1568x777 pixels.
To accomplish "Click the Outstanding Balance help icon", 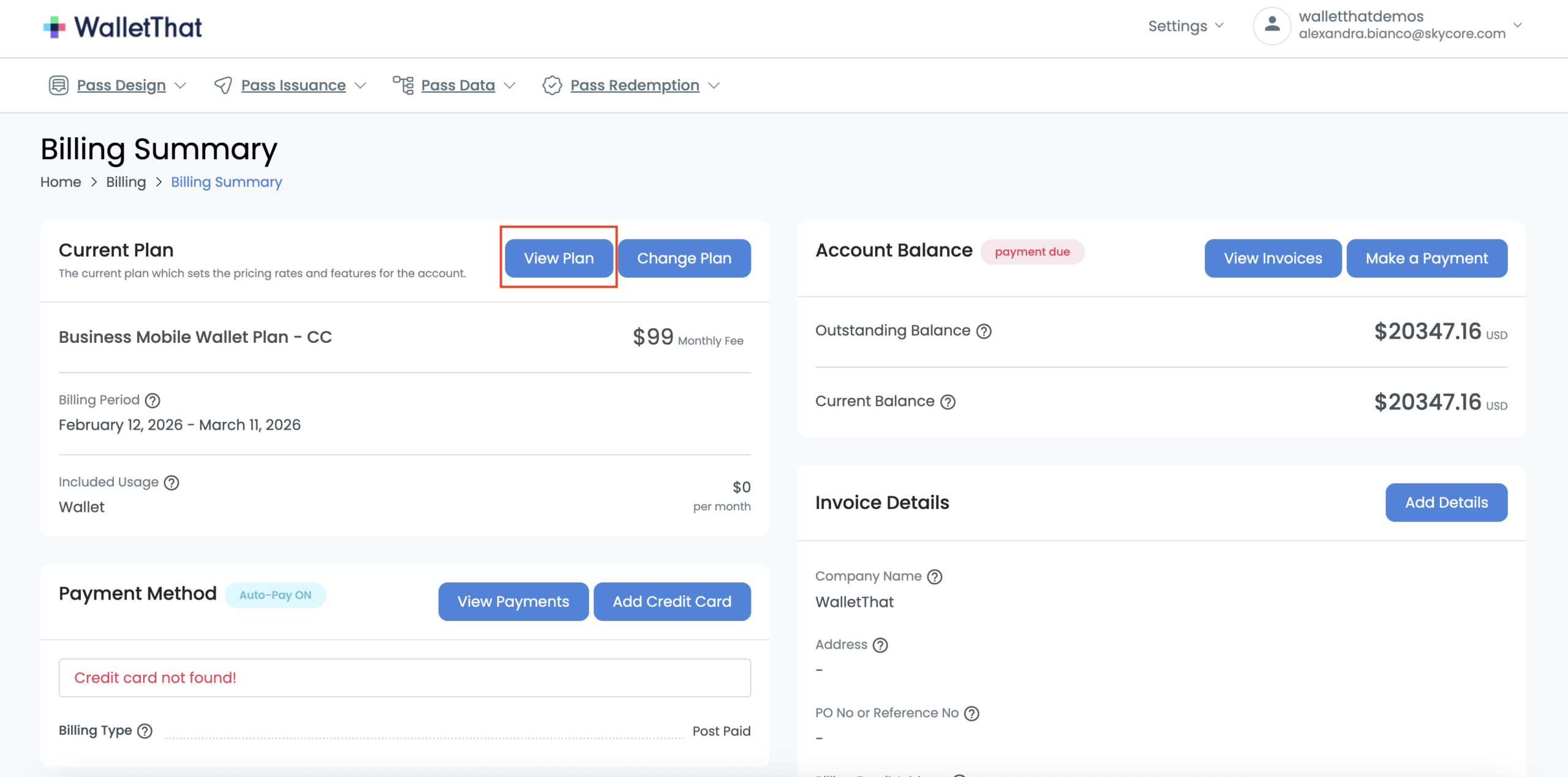I will coord(984,331).
